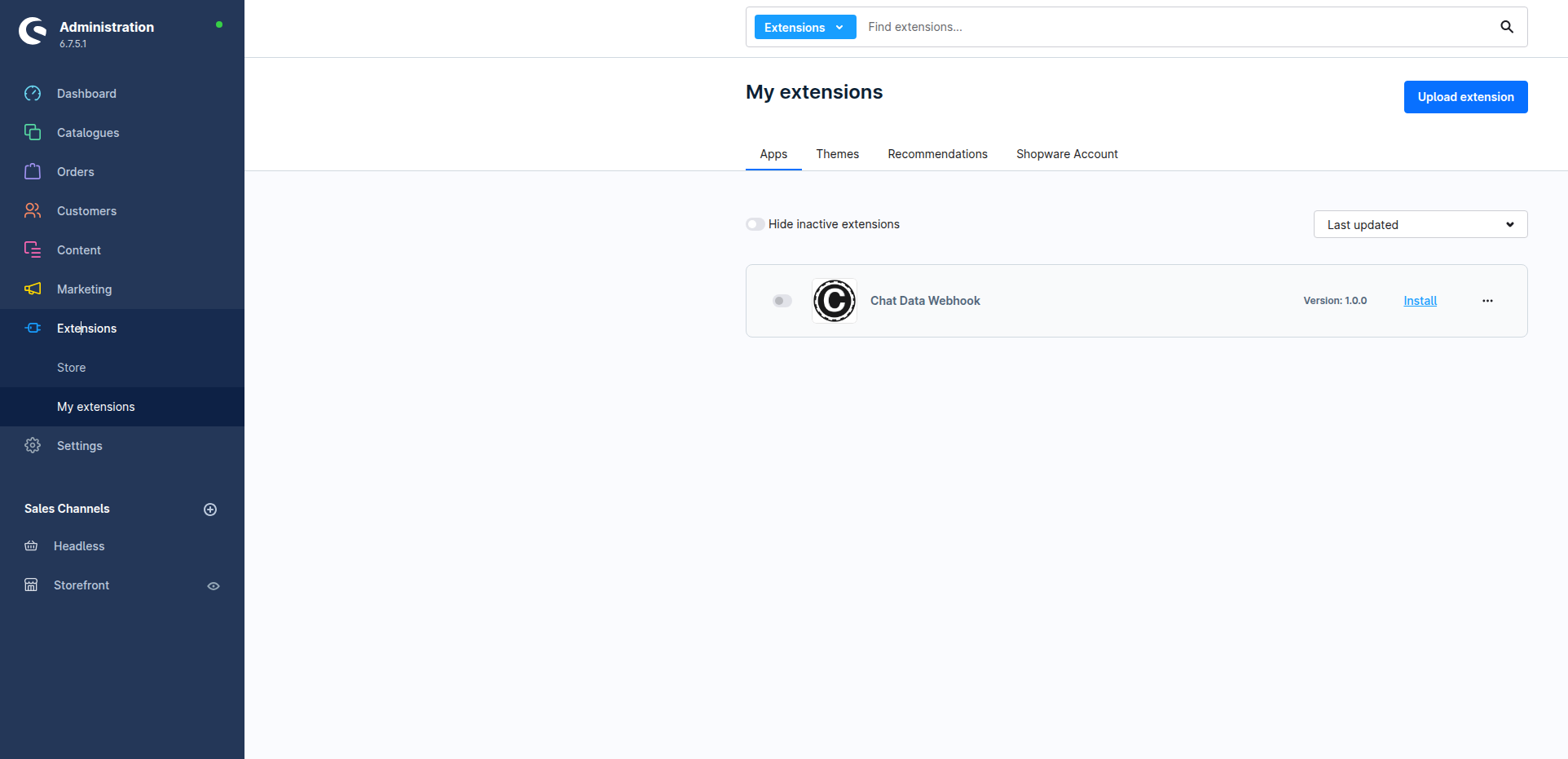Click the search magnifier icon
Viewport: 1568px width, 759px height.
click(1507, 27)
